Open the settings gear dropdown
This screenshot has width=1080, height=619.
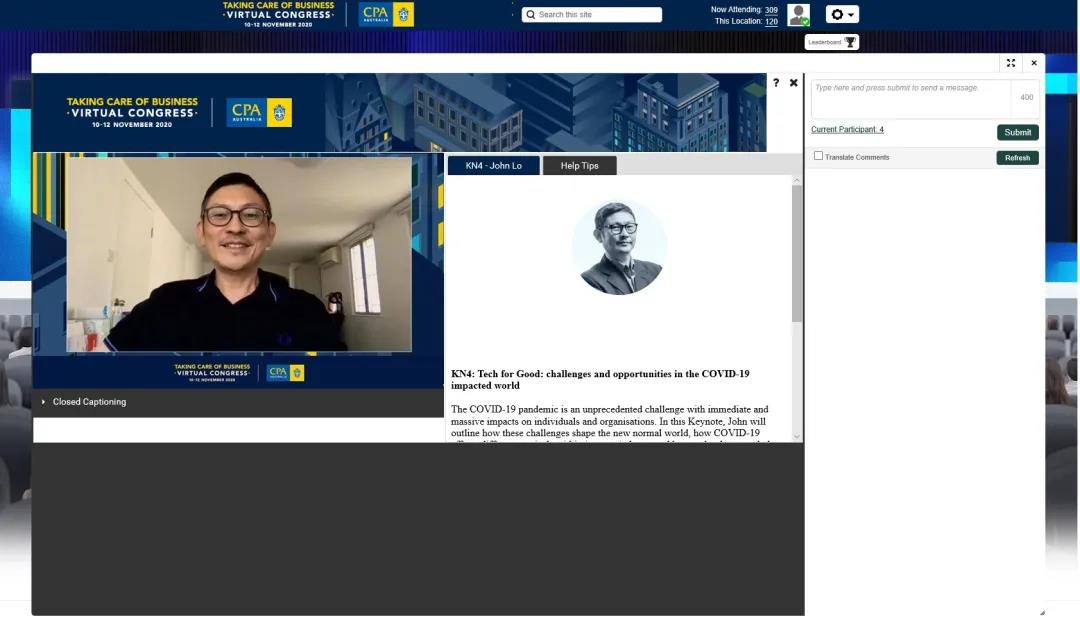tap(842, 15)
